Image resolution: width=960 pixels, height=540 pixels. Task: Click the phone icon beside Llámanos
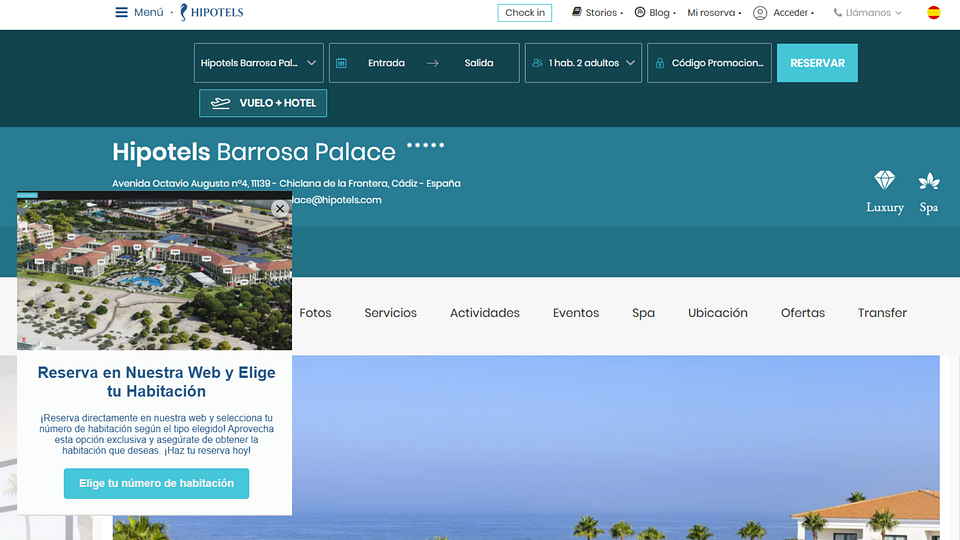coord(838,12)
